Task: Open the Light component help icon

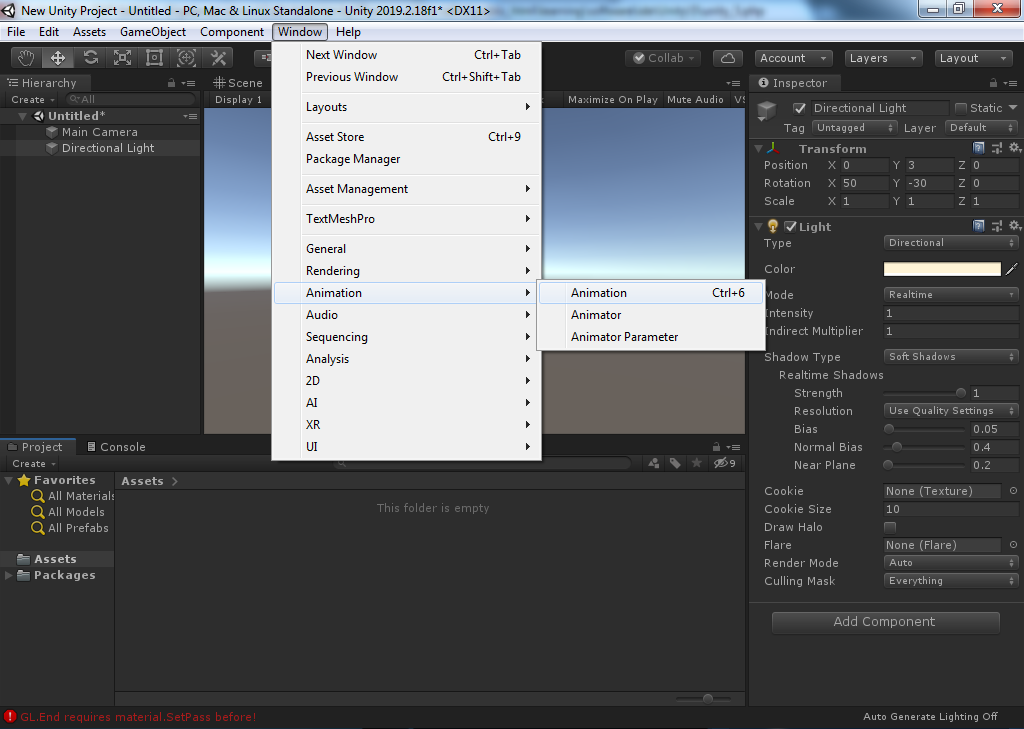Action: coord(979,227)
